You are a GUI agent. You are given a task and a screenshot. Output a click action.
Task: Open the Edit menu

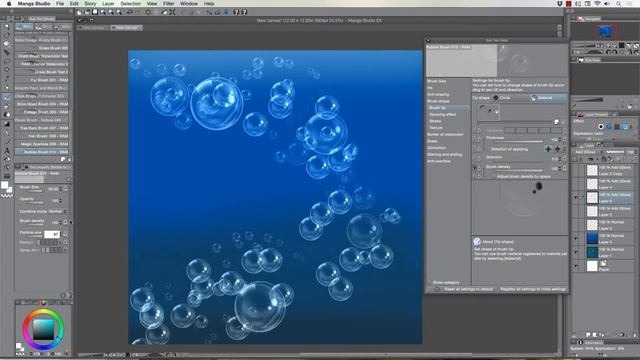click(x=74, y=3)
